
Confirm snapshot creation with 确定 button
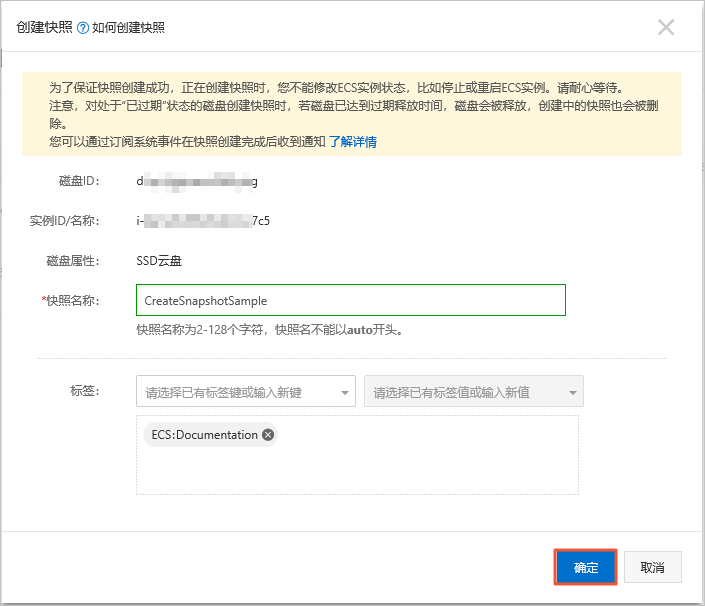585,567
